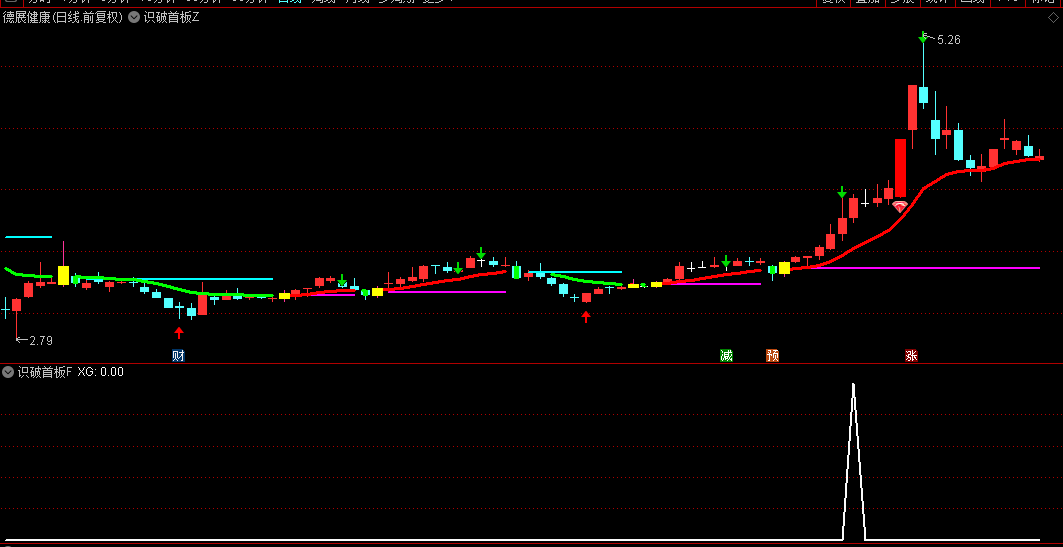The height and width of the screenshot is (547, 1063).
Task: Click the green down arrow at the 5.26 high
Action: [x=923, y=37]
